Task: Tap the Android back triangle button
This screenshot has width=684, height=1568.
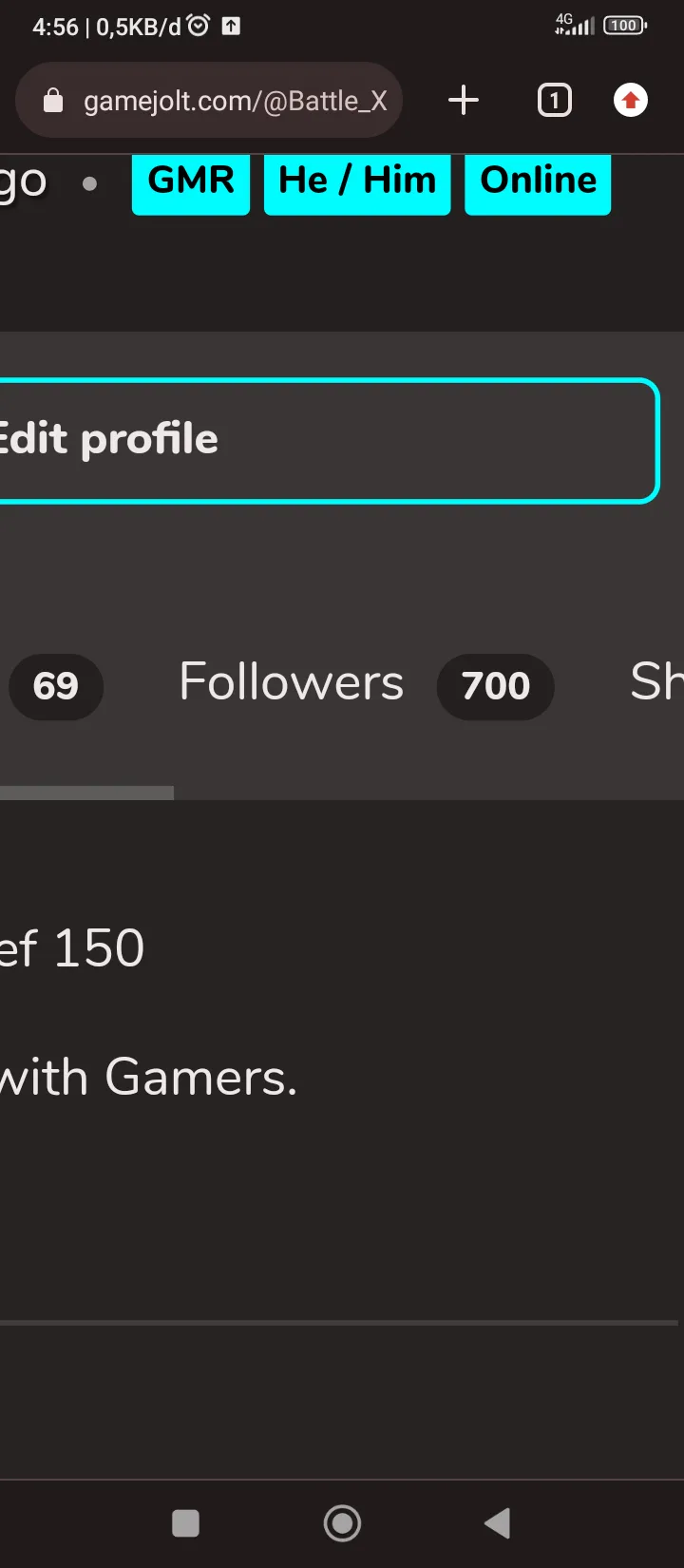Action: [497, 1523]
